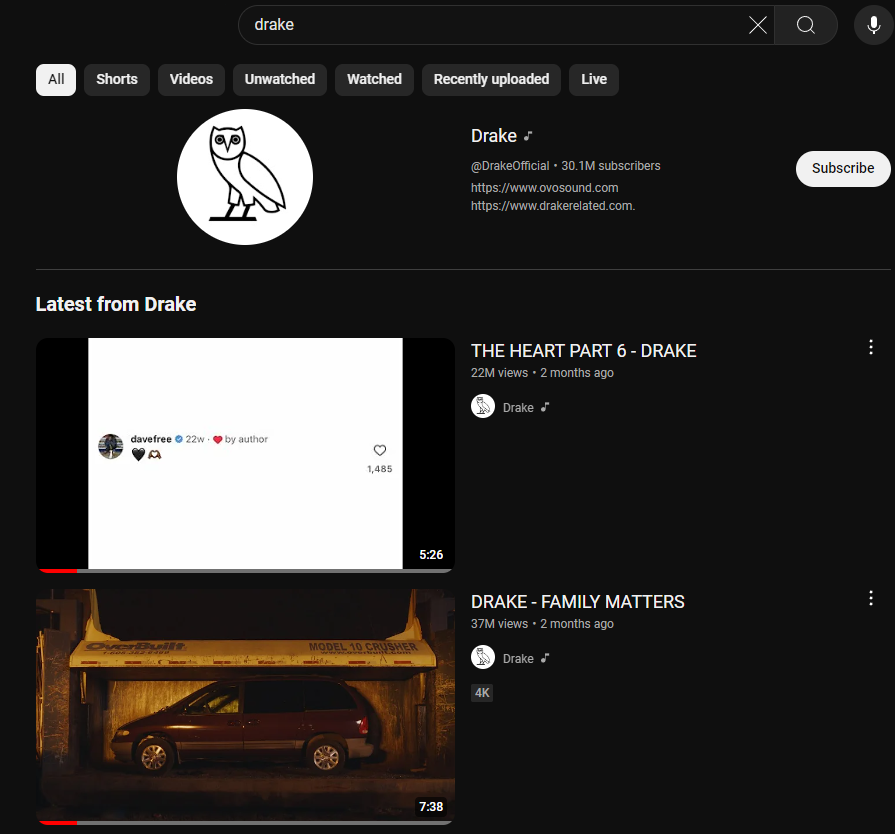Filter results by Live
The height and width of the screenshot is (834, 895).
click(594, 79)
